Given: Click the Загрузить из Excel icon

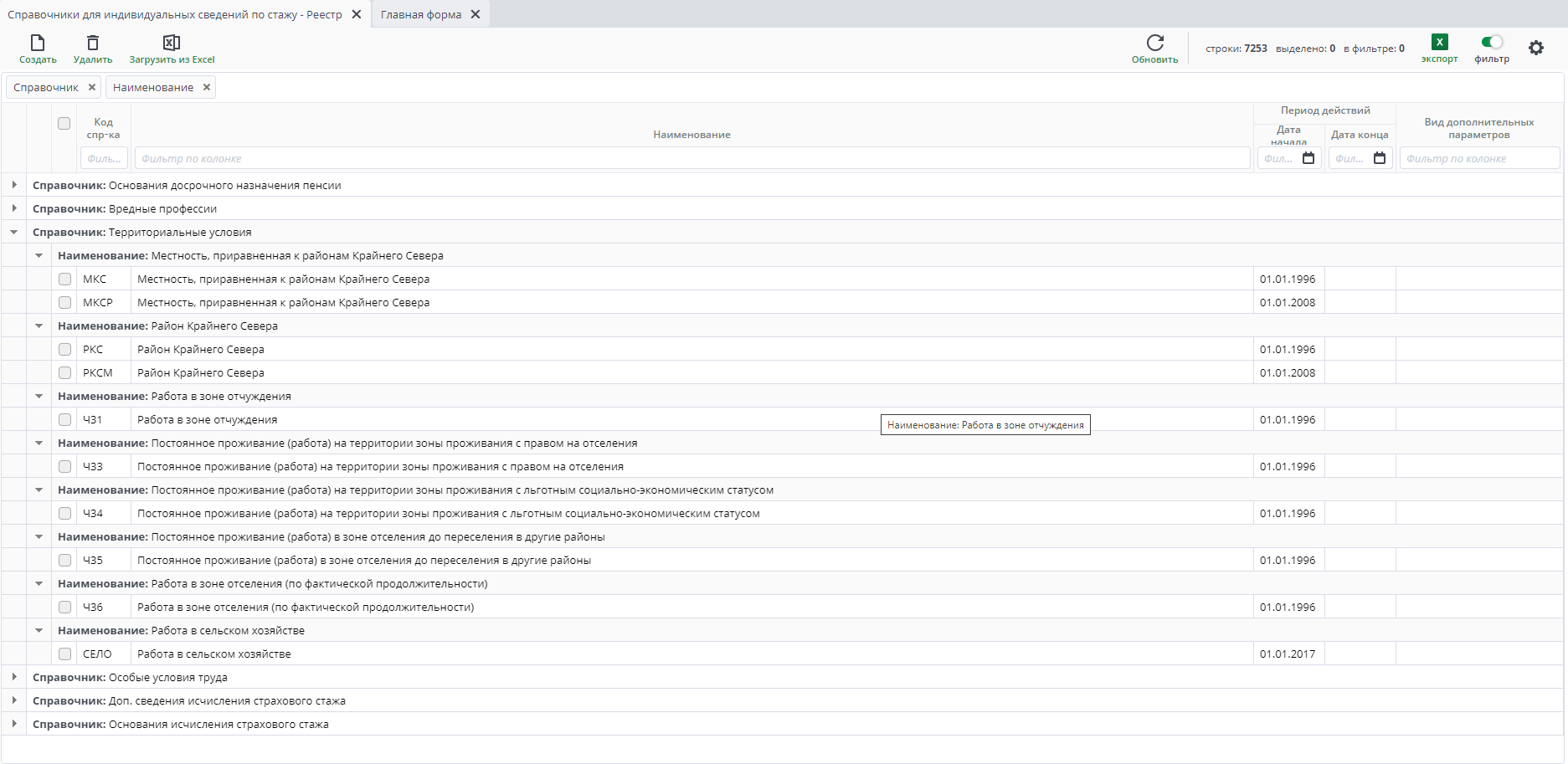Looking at the screenshot, I should pos(172,43).
